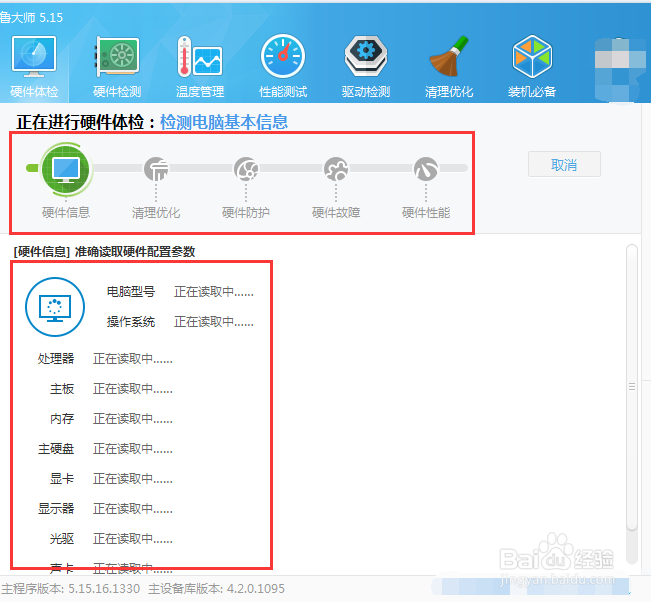Image resolution: width=651 pixels, height=602 pixels.
Task: Click the 内存 label
Action: point(62,419)
